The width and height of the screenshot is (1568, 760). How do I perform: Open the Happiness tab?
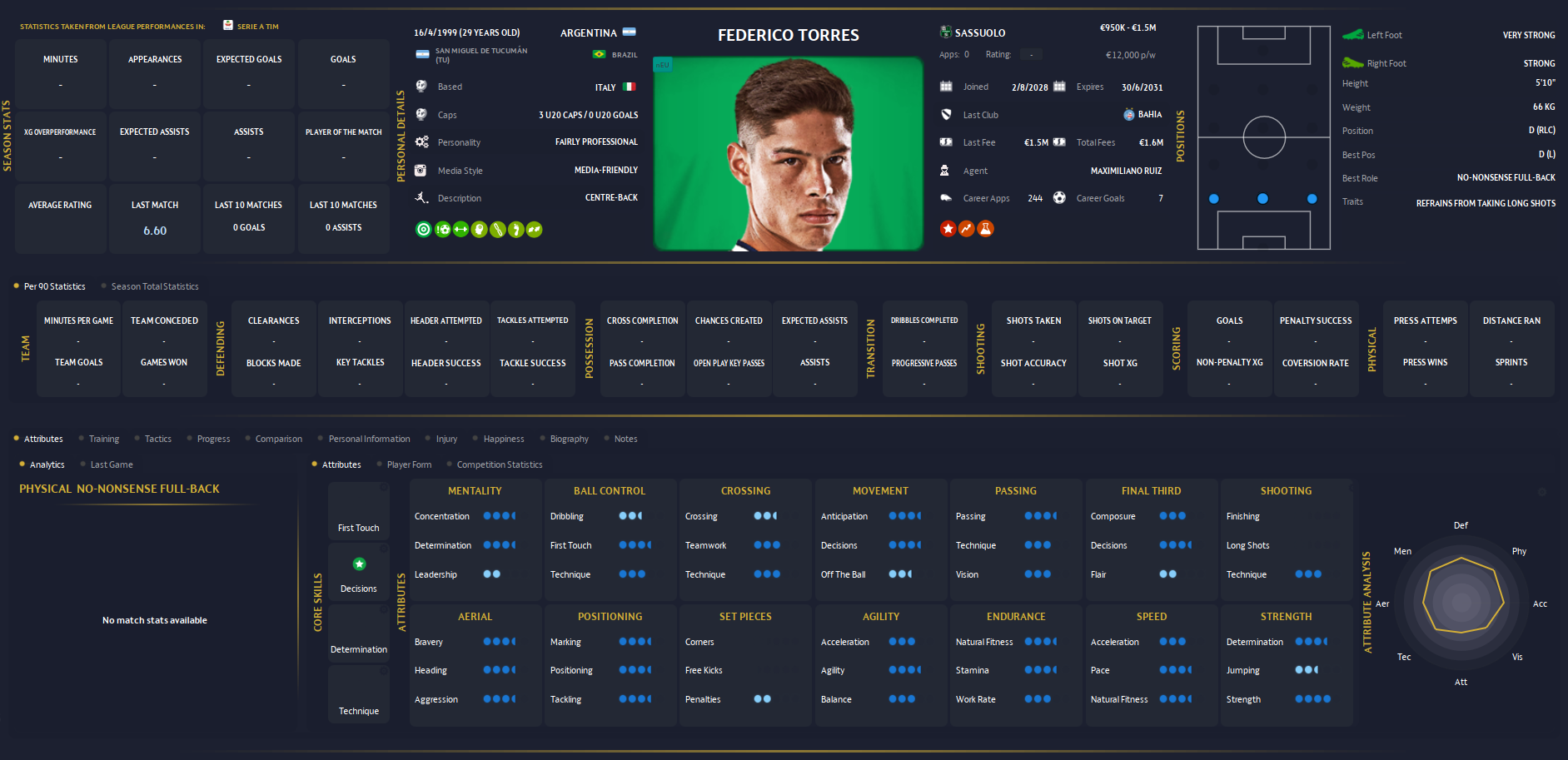click(499, 439)
